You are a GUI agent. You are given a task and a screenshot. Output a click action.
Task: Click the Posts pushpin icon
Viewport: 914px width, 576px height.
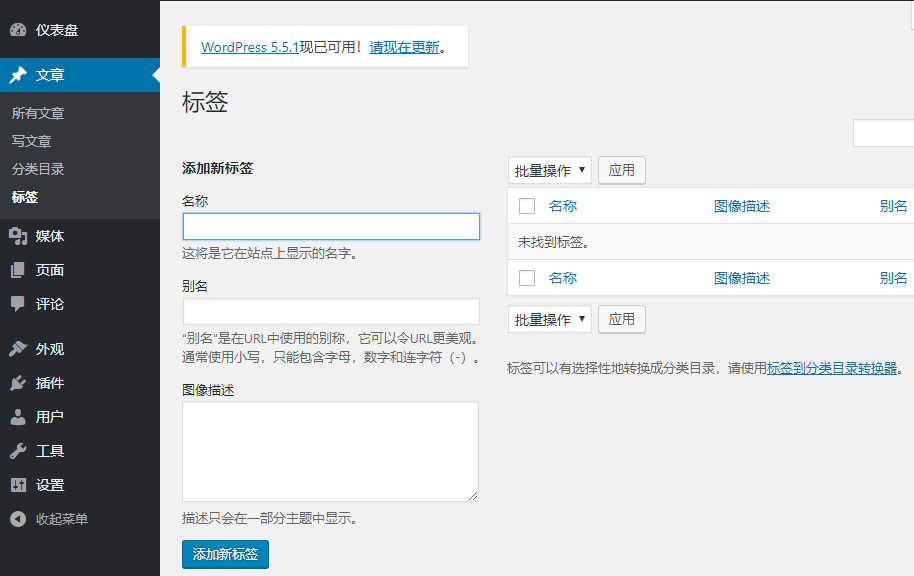[x=18, y=75]
